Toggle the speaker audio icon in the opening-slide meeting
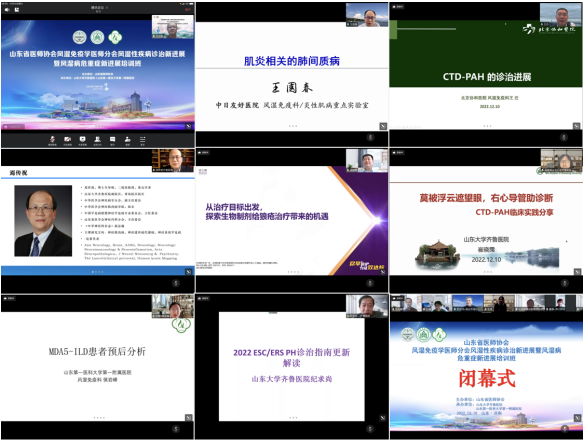Screen dimensions: 584x440 pyautogui.click(x=7, y=10)
